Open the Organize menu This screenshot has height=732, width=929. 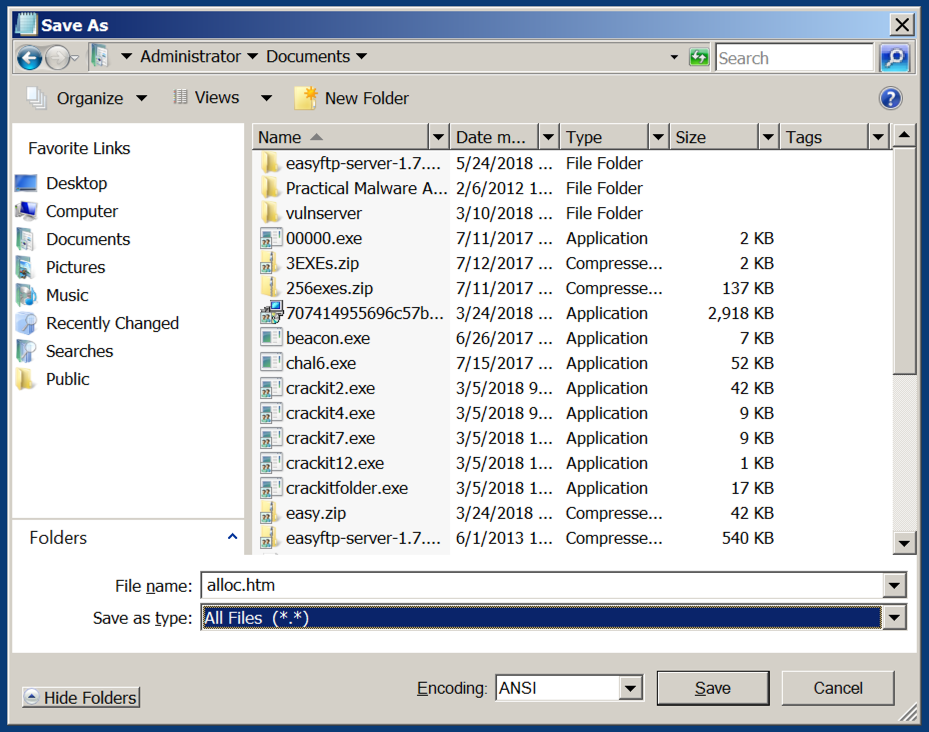click(90, 98)
